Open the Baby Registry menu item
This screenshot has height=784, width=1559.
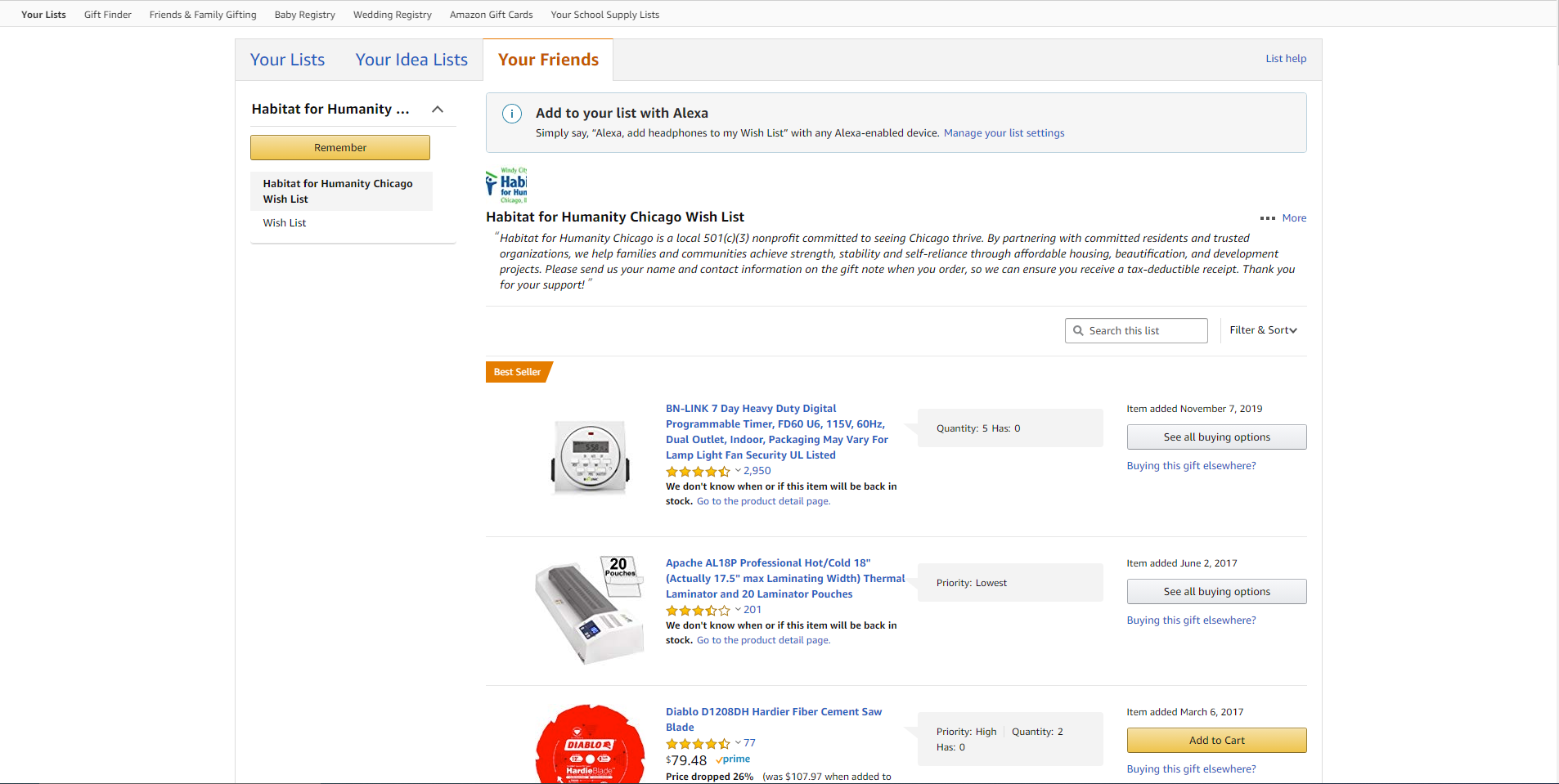coord(305,15)
